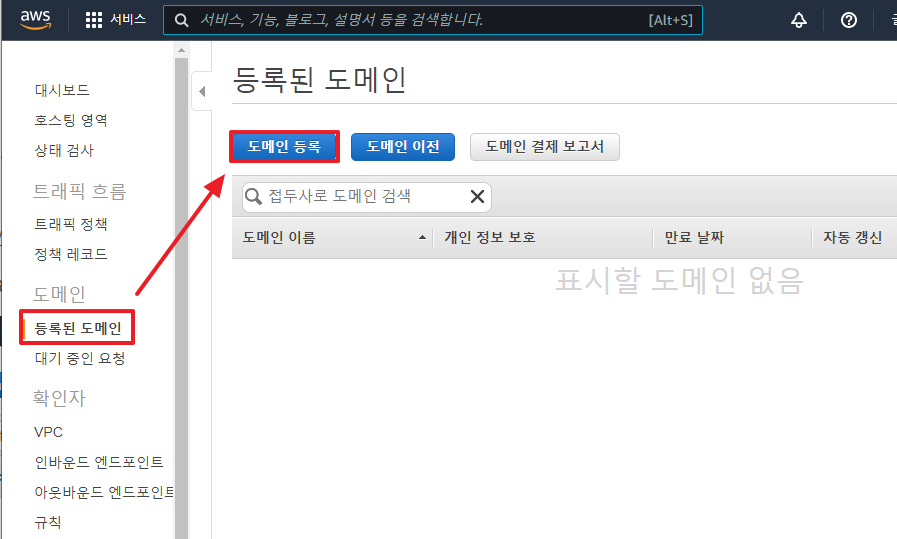
Task: Click the search magnifier in top bar
Action: [181, 20]
